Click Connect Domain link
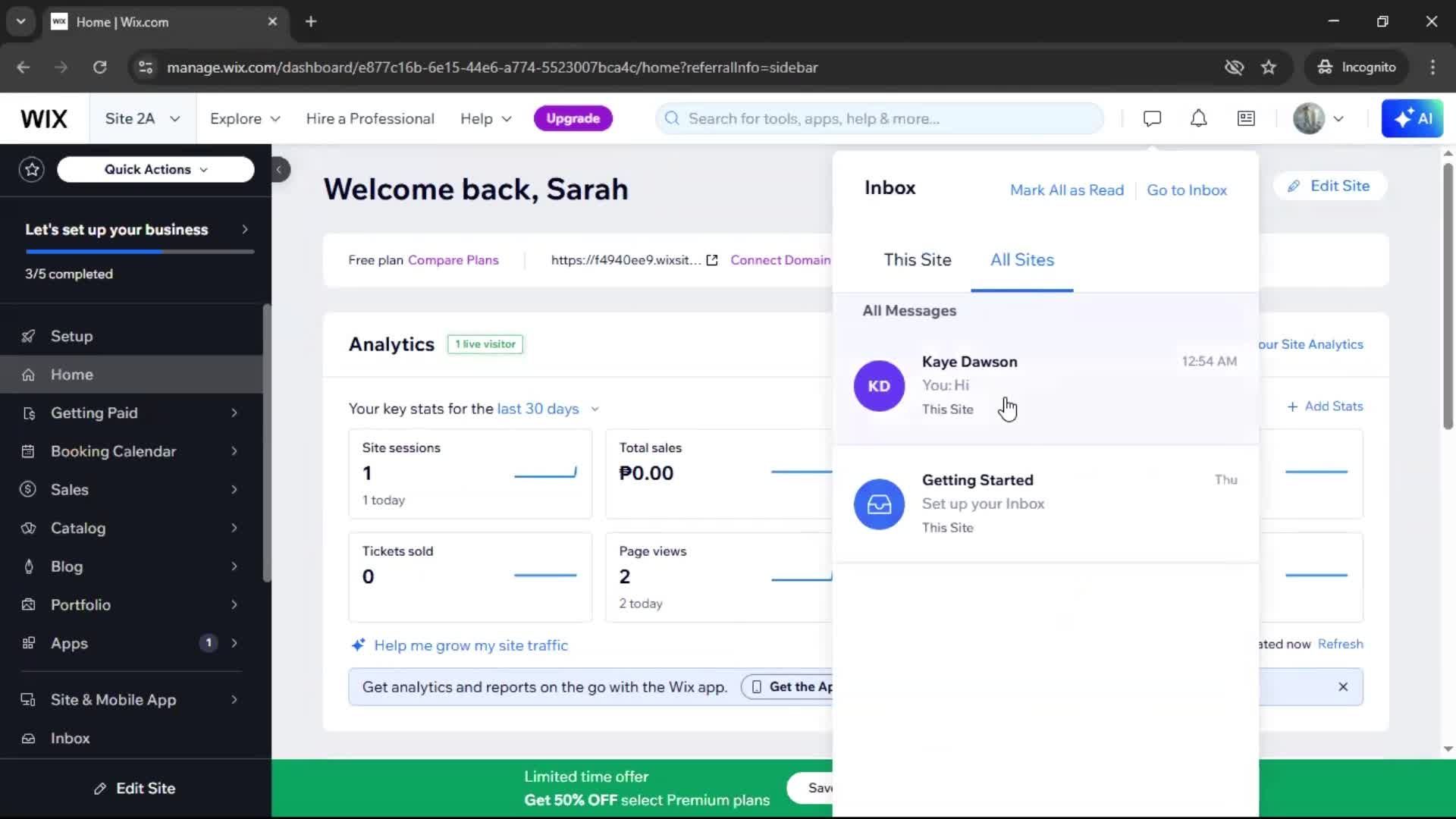Screen dimensions: 1456x819 point(780,260)
